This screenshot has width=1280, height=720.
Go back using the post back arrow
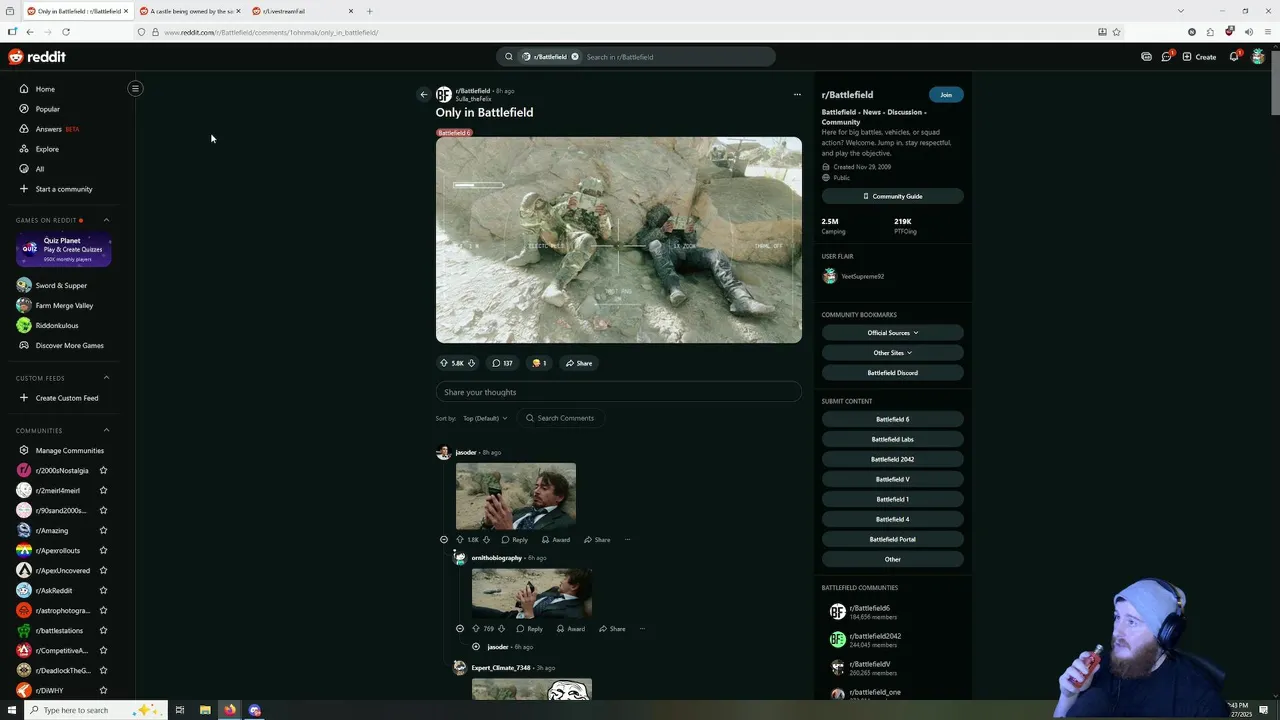click(x=423, y=95)
